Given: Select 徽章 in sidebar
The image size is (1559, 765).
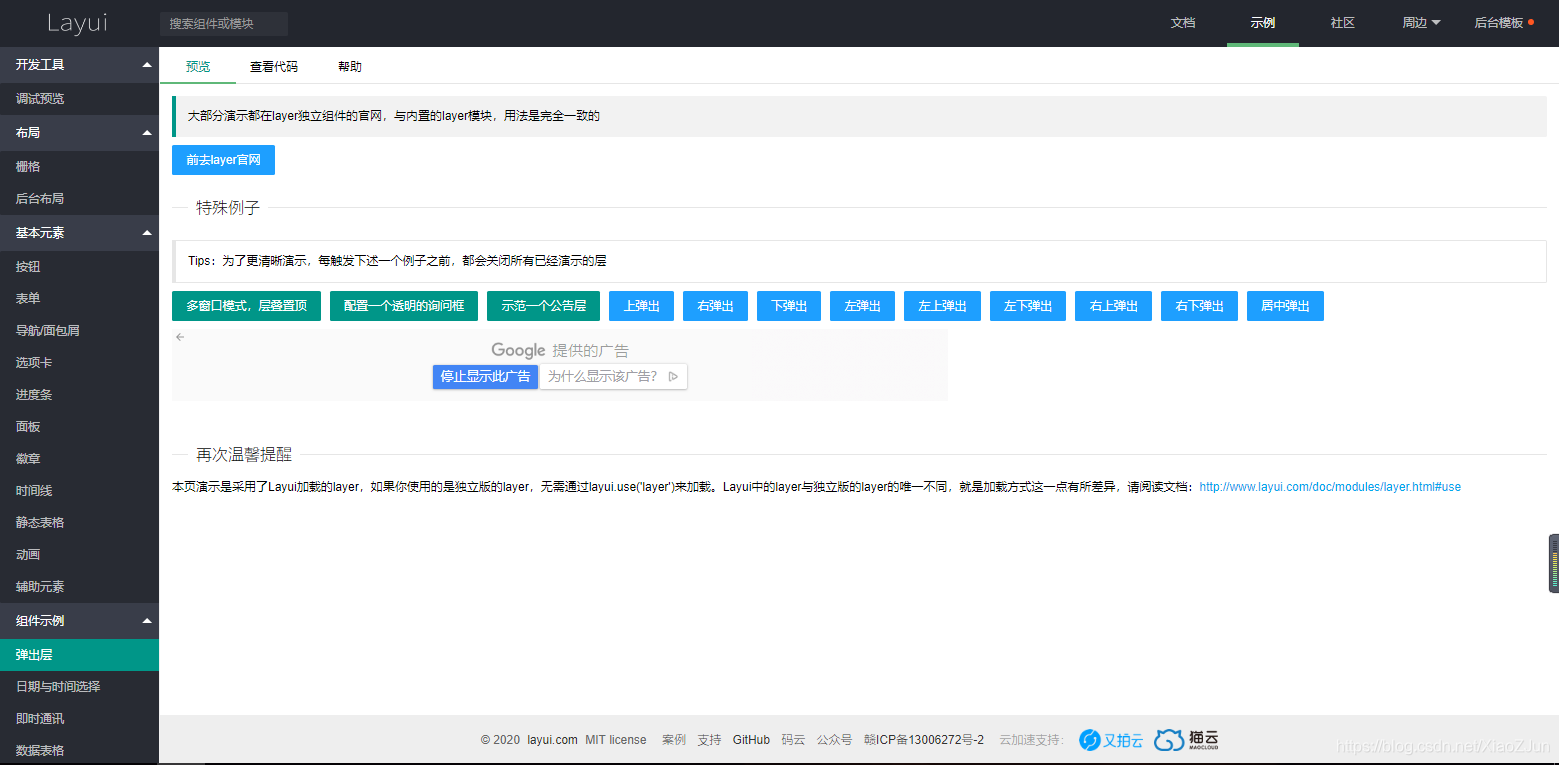Looking at the screenshot, I should 79,459.
